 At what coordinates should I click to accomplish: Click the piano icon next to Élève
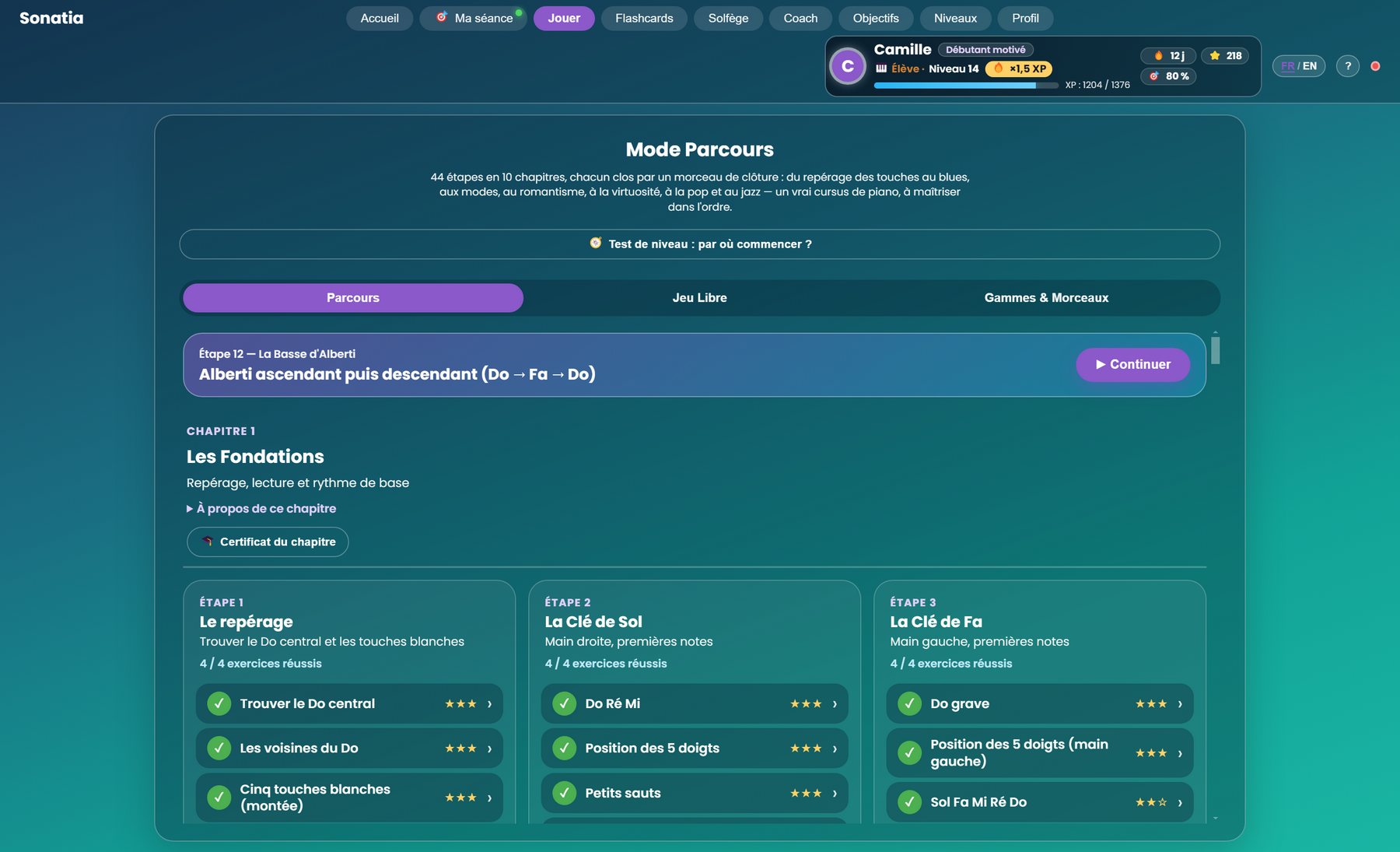pos(881,68)
